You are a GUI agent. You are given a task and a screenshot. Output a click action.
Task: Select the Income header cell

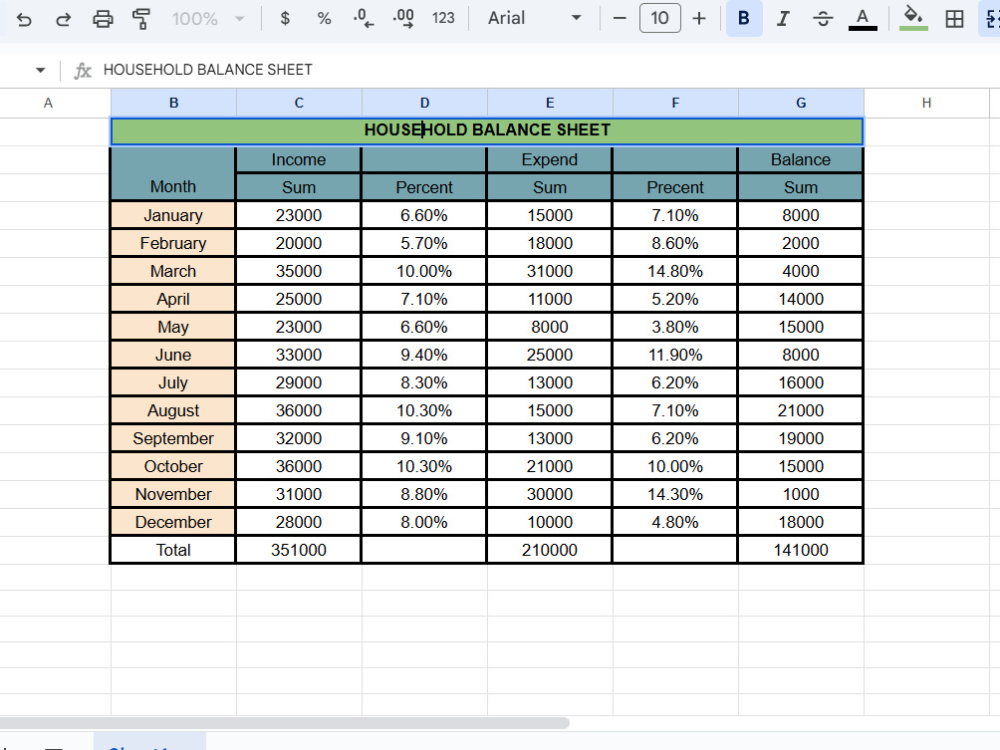tap(298, 159)
